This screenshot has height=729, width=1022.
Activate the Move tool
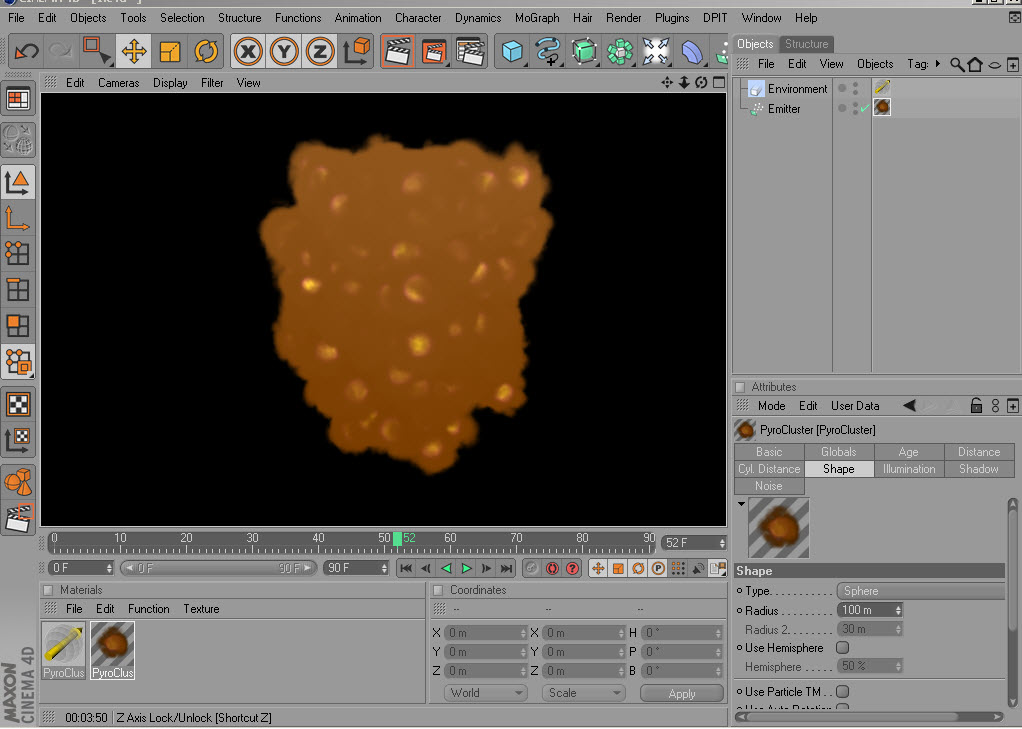point(134,51)
